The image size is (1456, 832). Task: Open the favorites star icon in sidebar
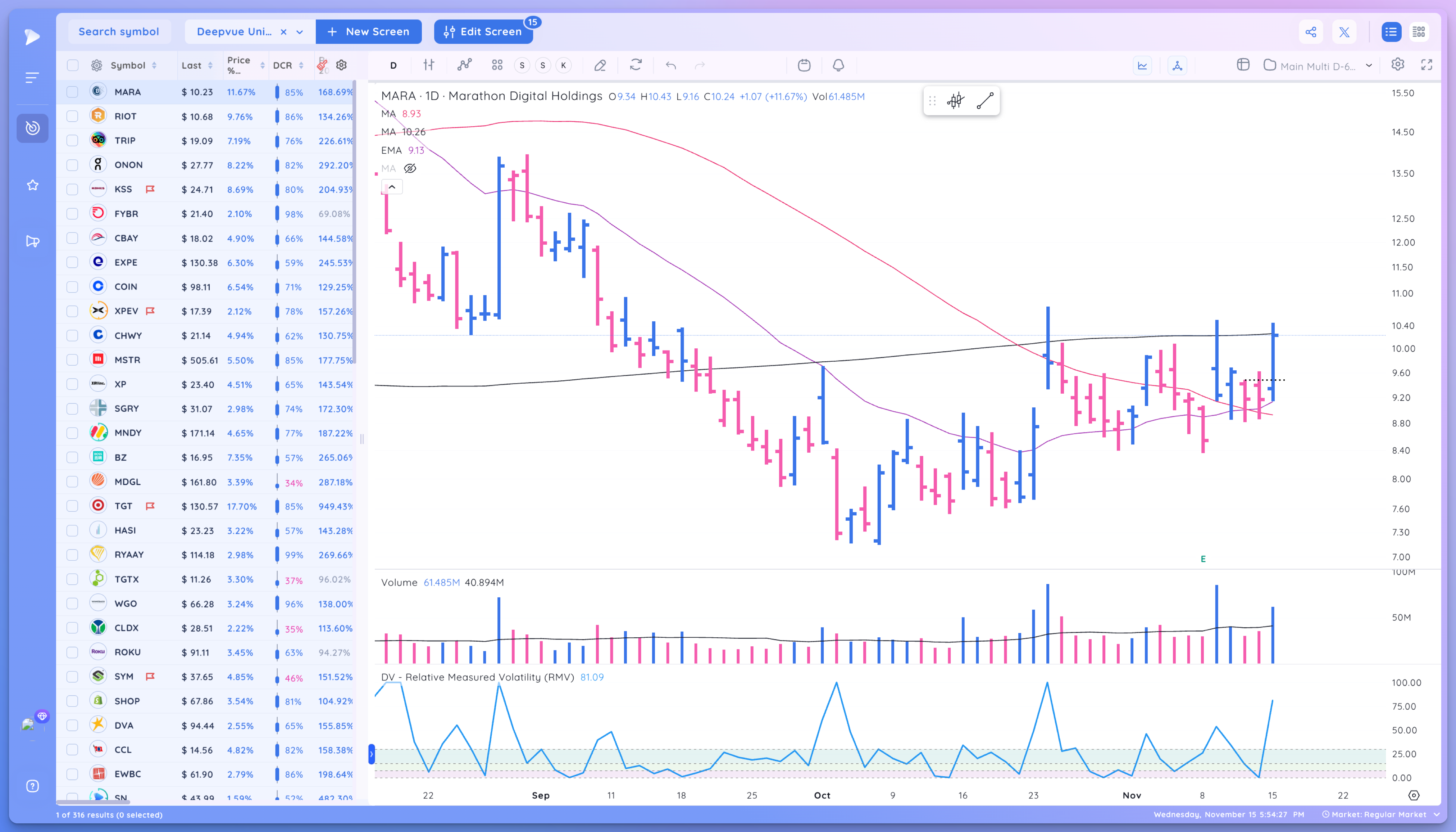pos(32,185)
